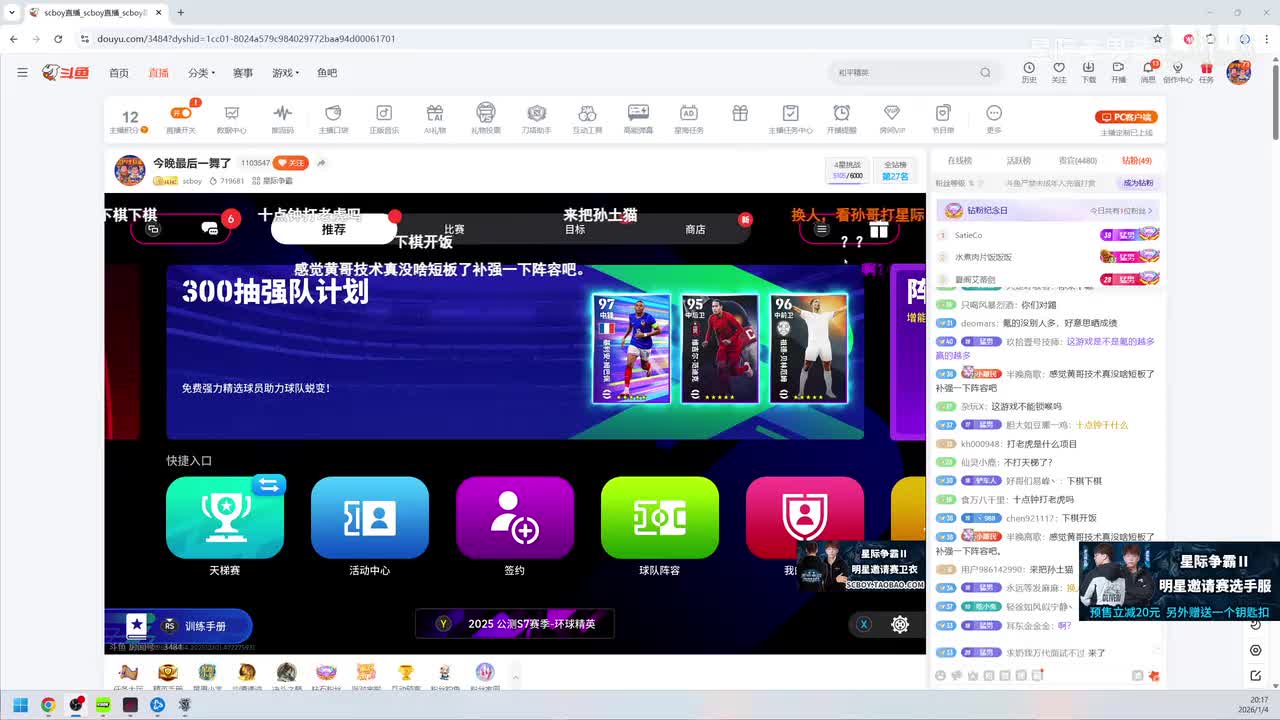Screen dimensions: 1280x720
Task: Open 鱼吧 in the navigation
Action: pos(327,73)
